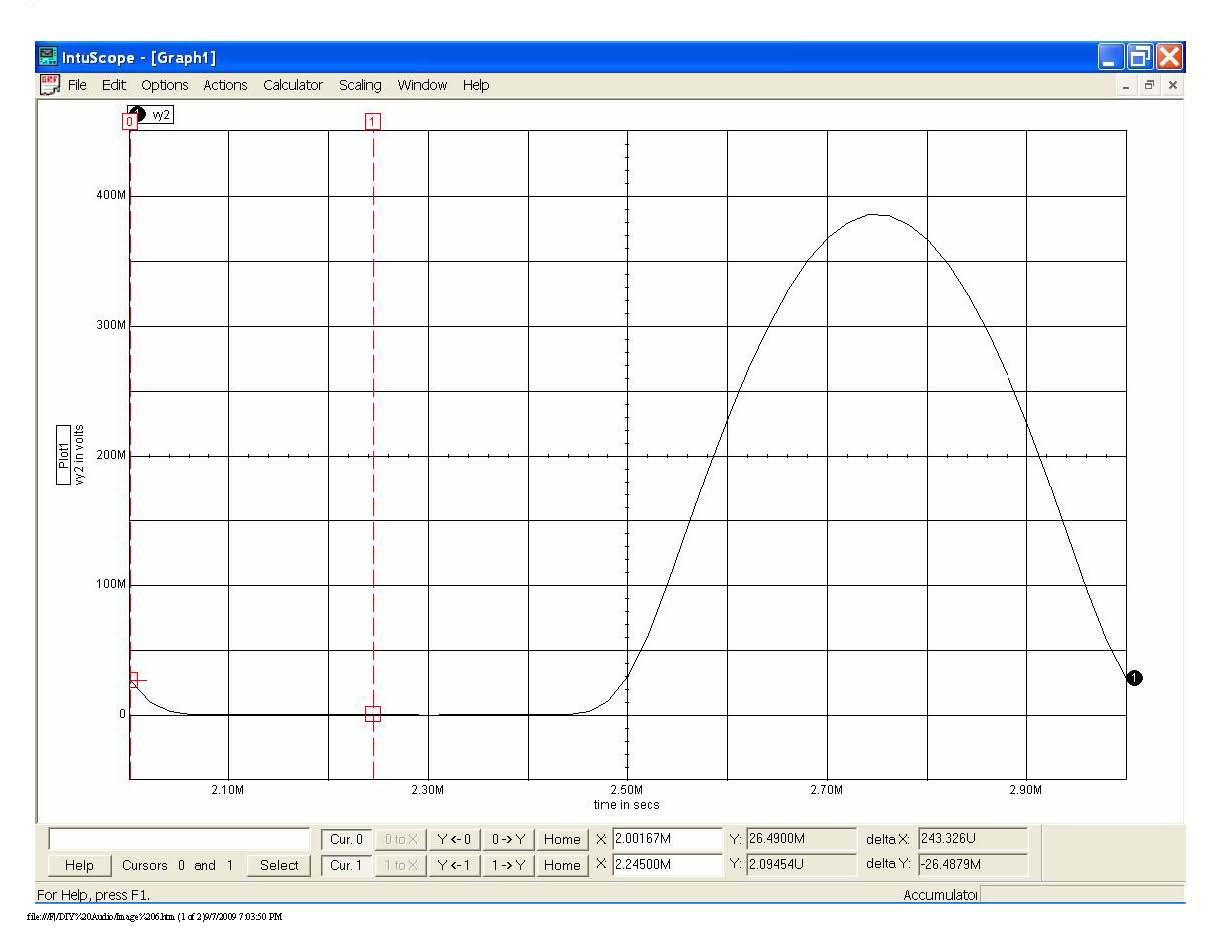Click the Y<-1 button

coord(454,865)
